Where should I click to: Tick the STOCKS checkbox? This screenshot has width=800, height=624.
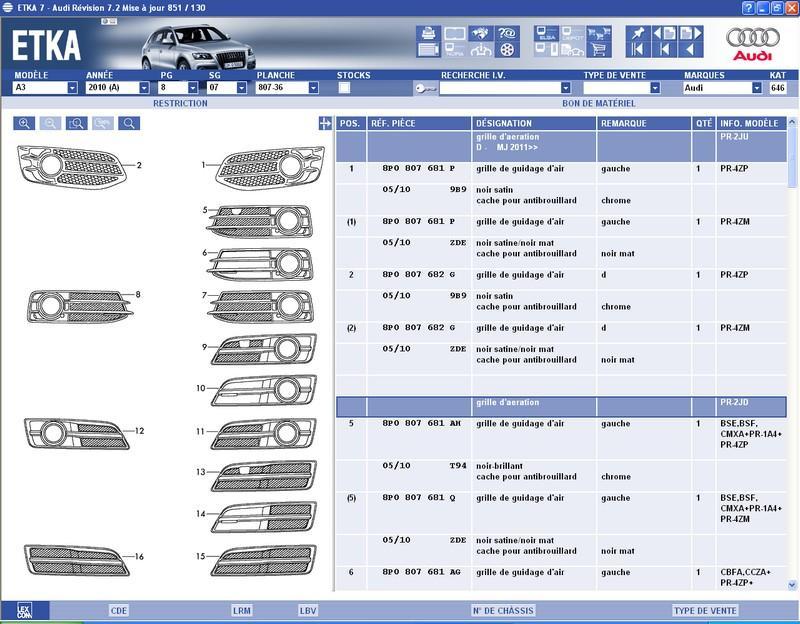coord(344,88)
